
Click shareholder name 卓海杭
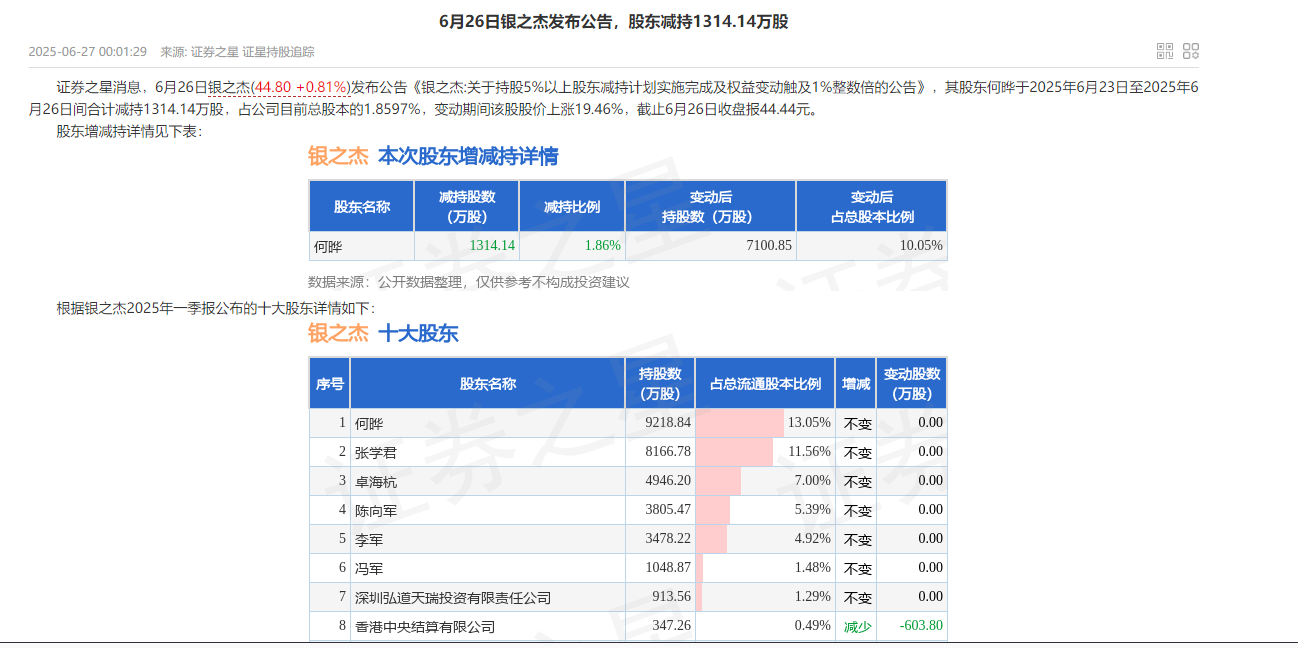click(x=376, y=481)
